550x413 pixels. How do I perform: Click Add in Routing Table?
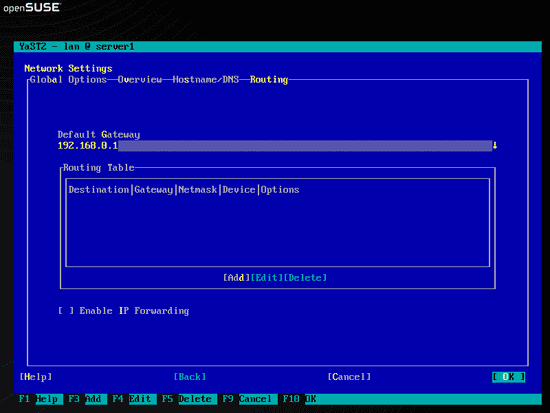click(x=236, y=278)
